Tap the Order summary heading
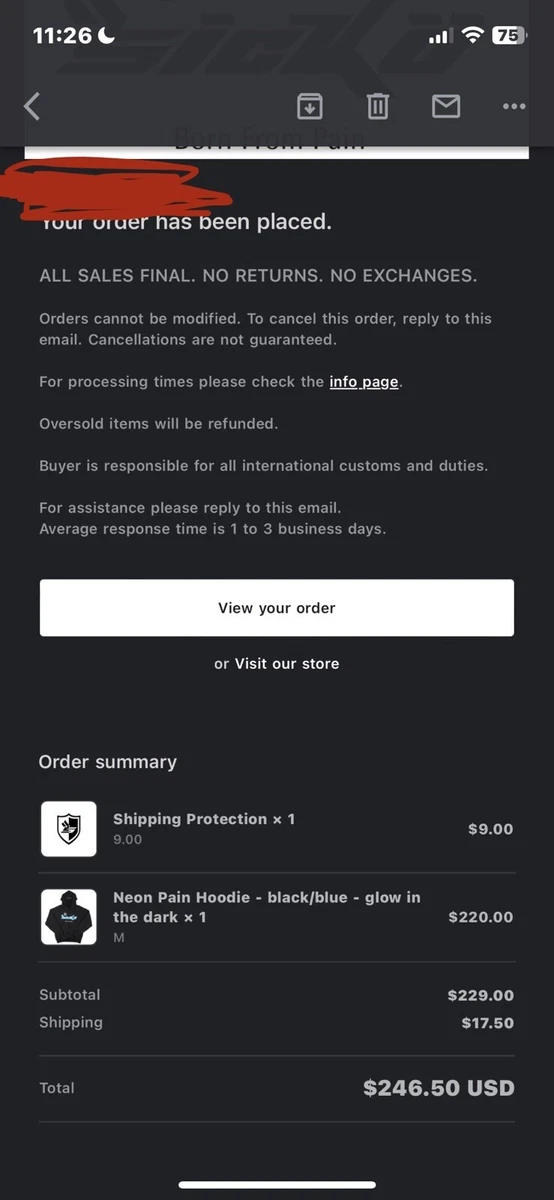The height and width of the screenshot is (1200, 554). (x=108, y=762)
